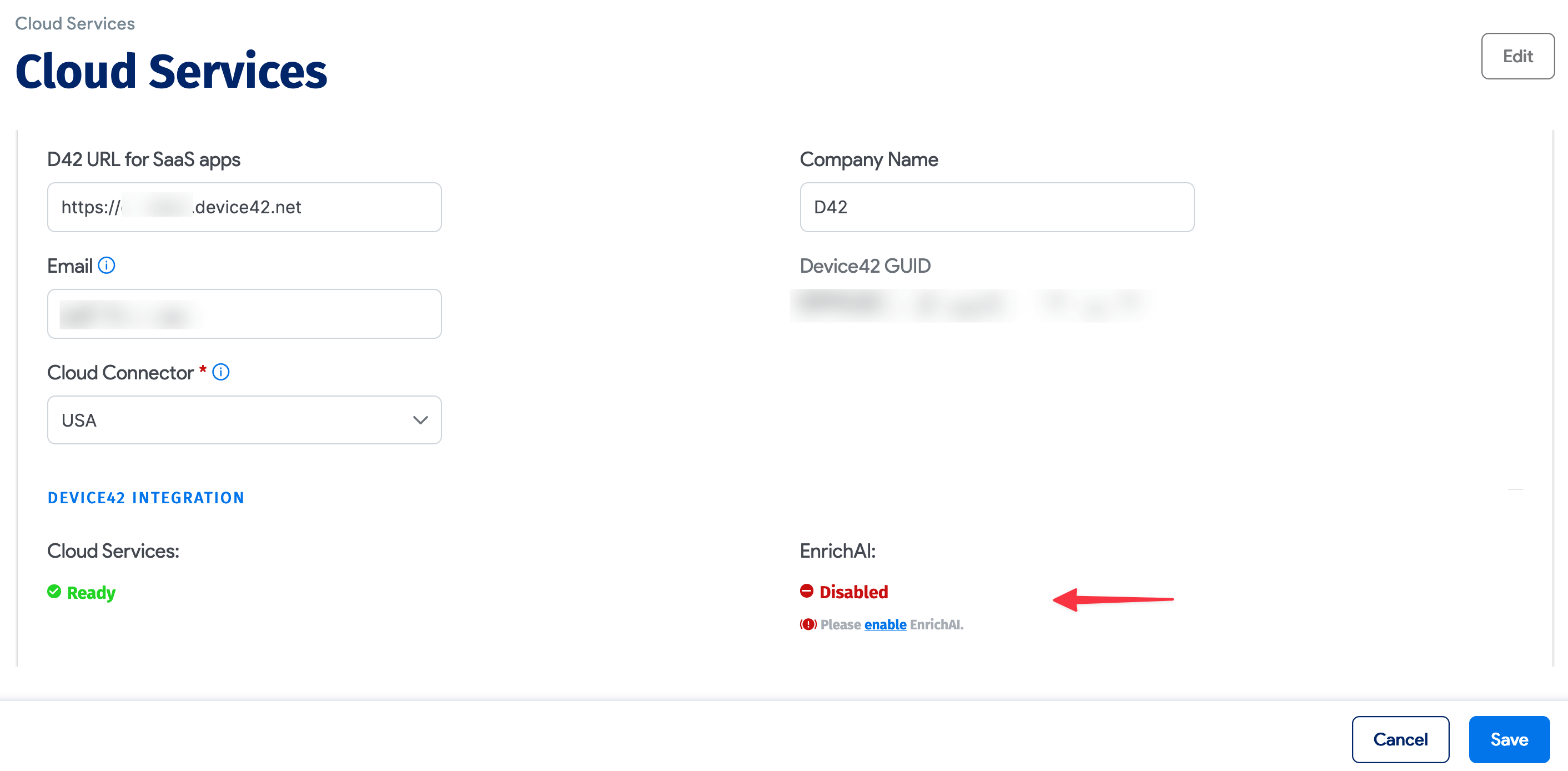Open the Cloud Services breadcrumb
This screenshot has height=771, width=1568.
[x=75, y=23]
